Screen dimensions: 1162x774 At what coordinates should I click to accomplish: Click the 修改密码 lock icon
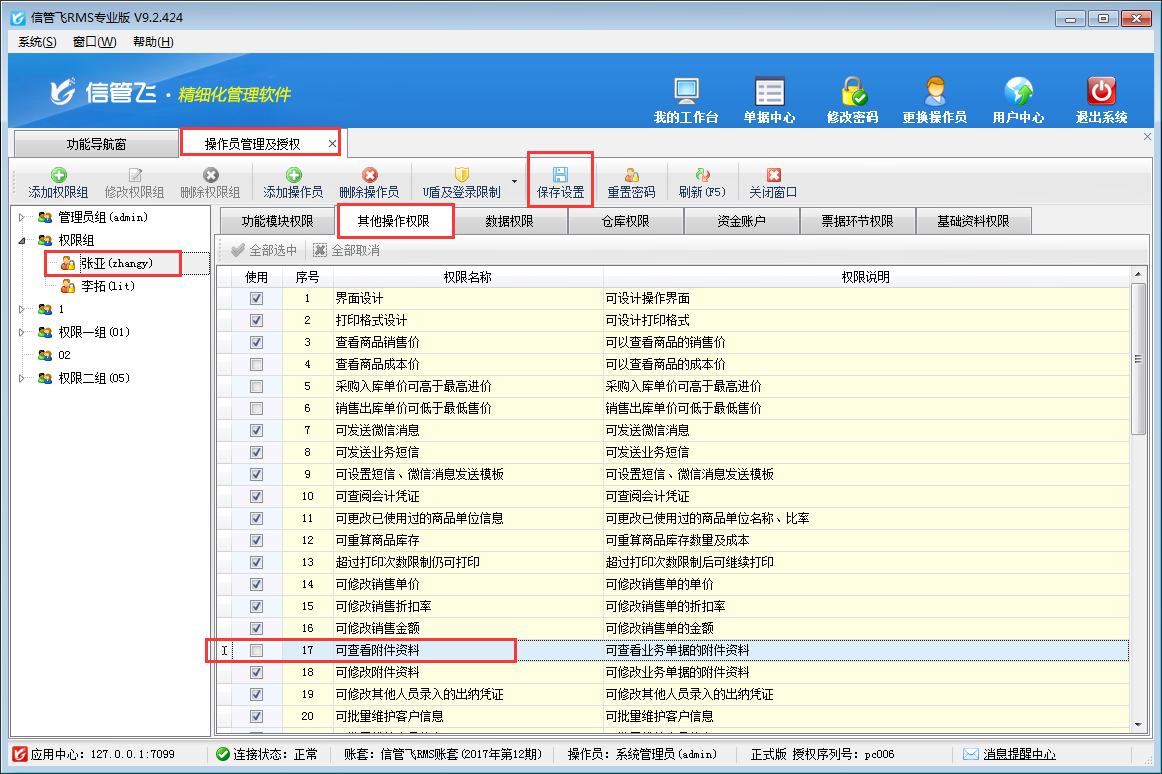[x=852, y=92]
